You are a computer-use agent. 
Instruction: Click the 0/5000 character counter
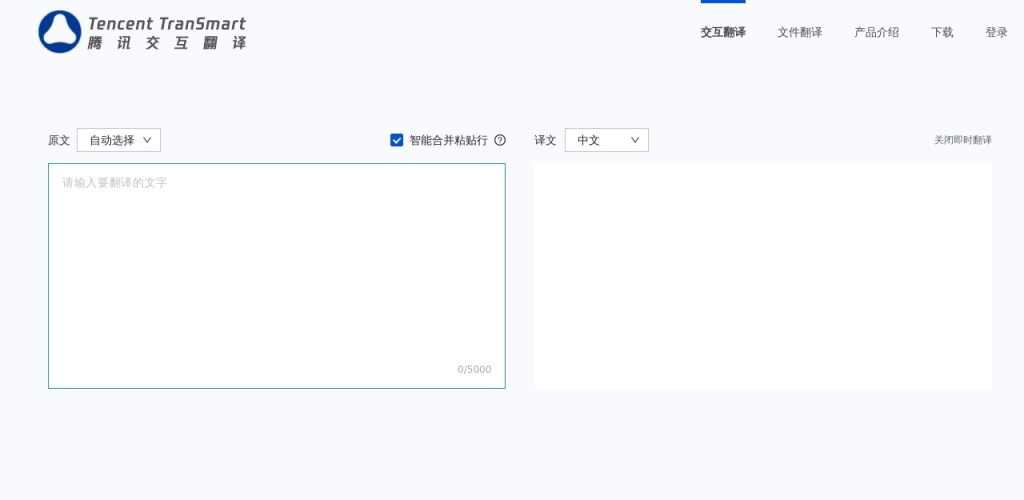click(x=474, y=369)
